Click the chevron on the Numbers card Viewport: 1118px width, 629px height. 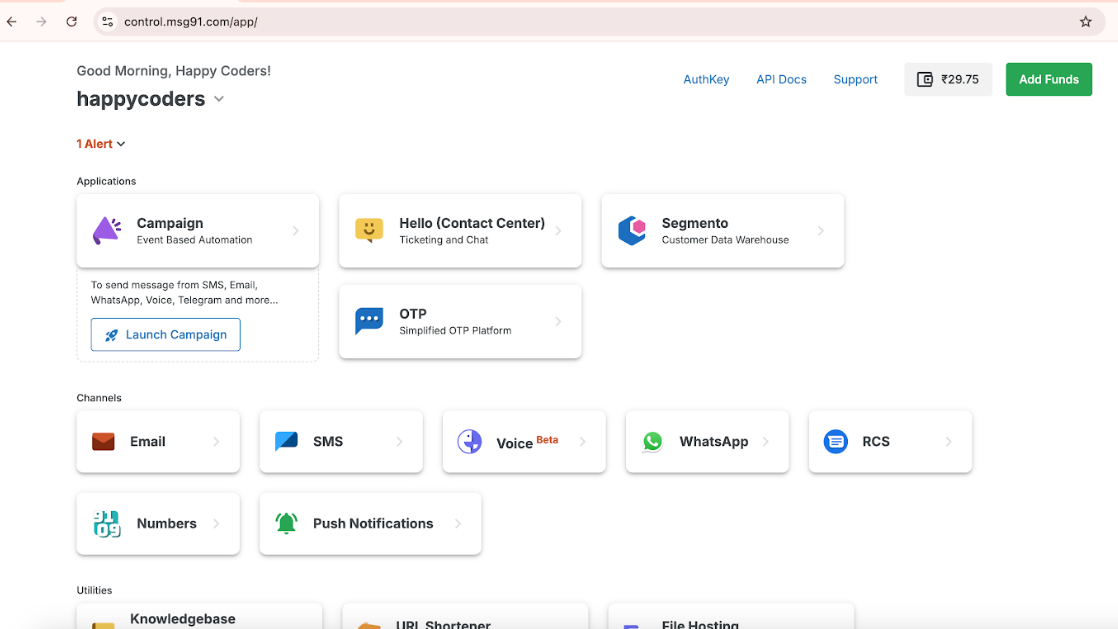coord(216,523)
